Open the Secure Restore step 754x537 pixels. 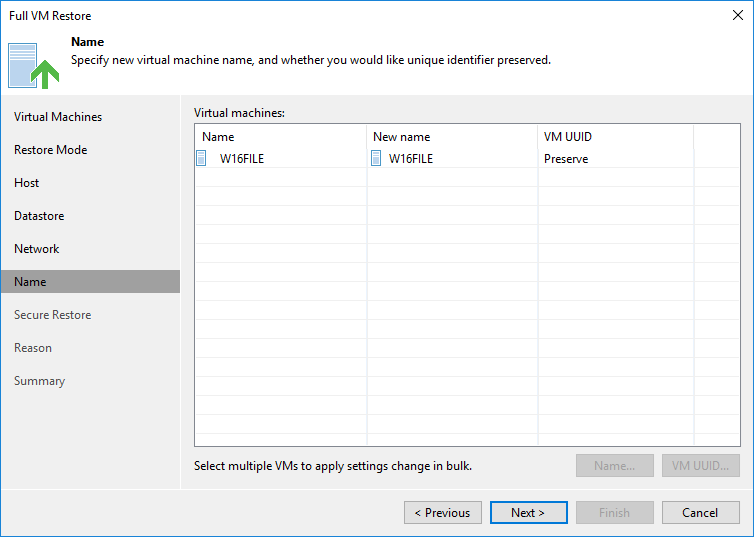[x=52, y=315]
